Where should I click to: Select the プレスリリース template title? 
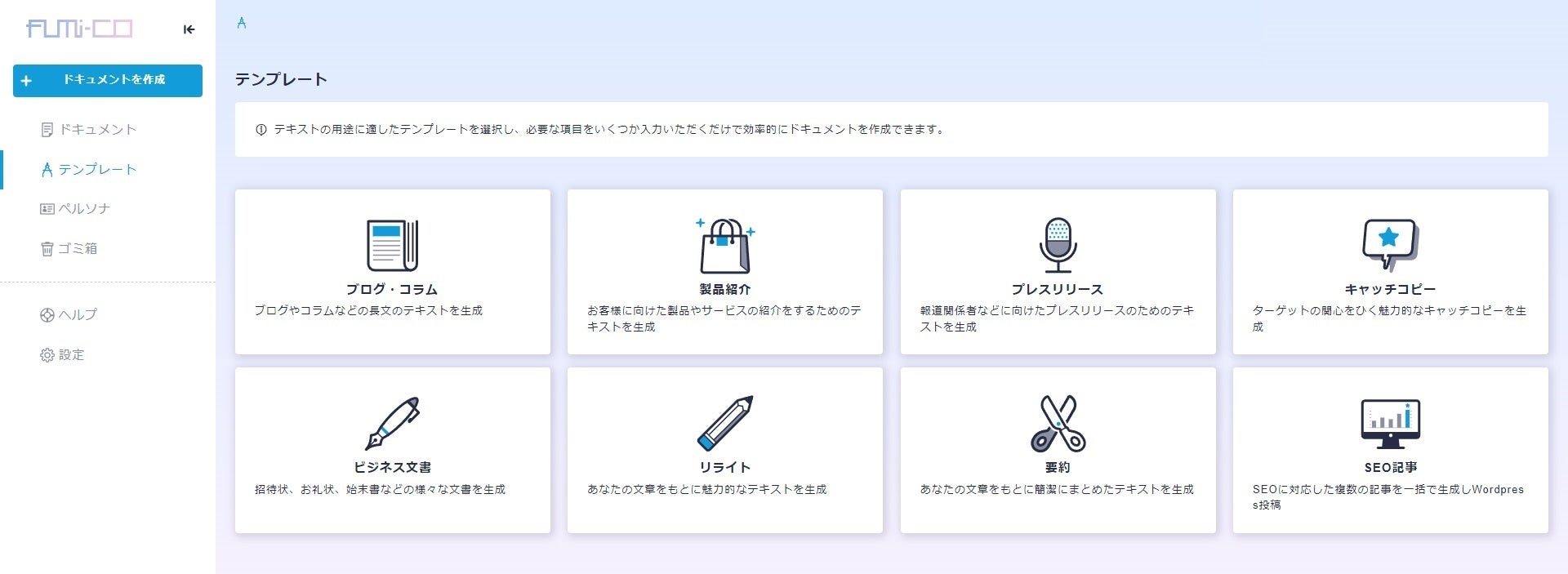click(1058, 290)
